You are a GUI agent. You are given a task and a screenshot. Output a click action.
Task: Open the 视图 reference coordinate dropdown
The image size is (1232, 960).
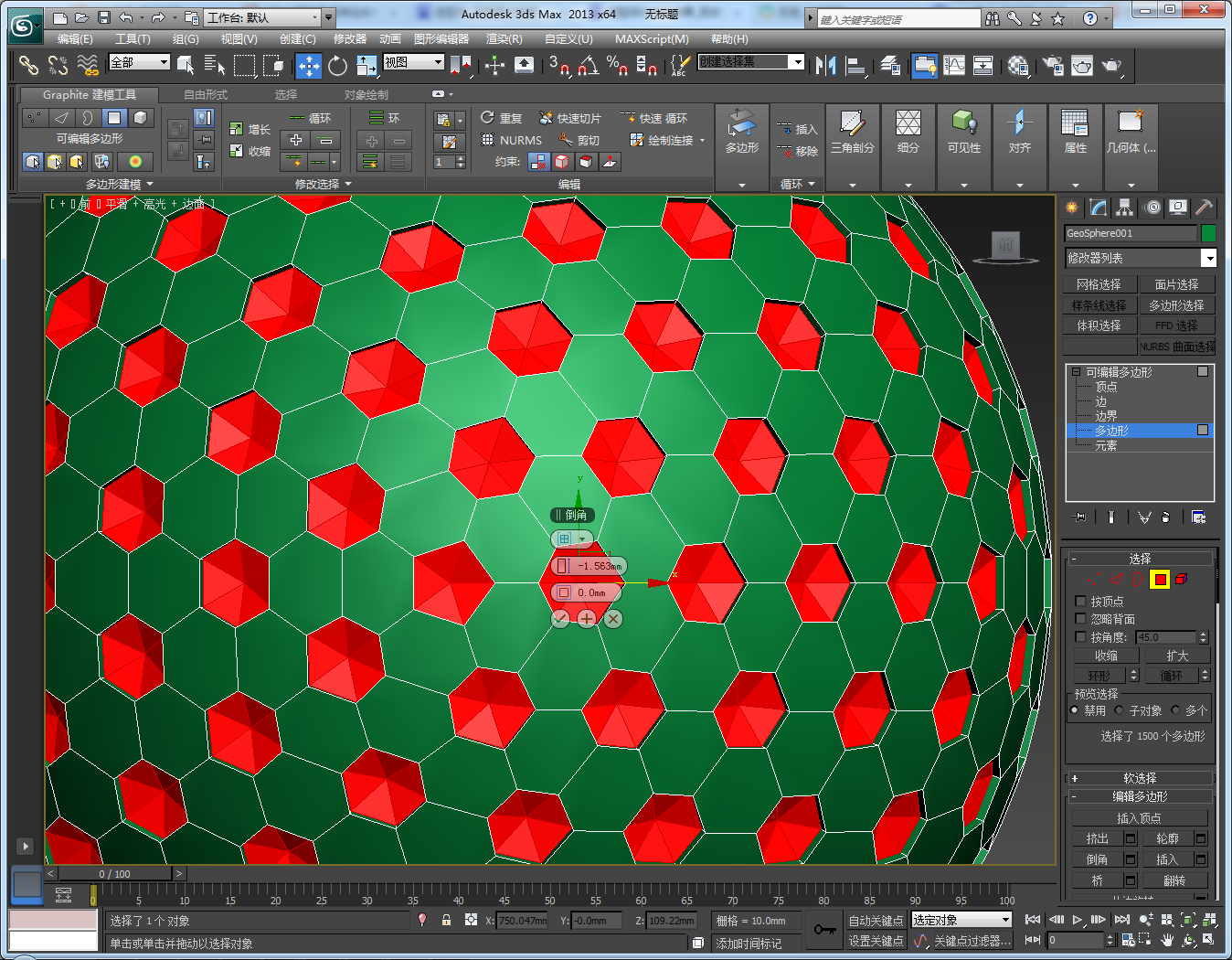[x=413, y=62]
